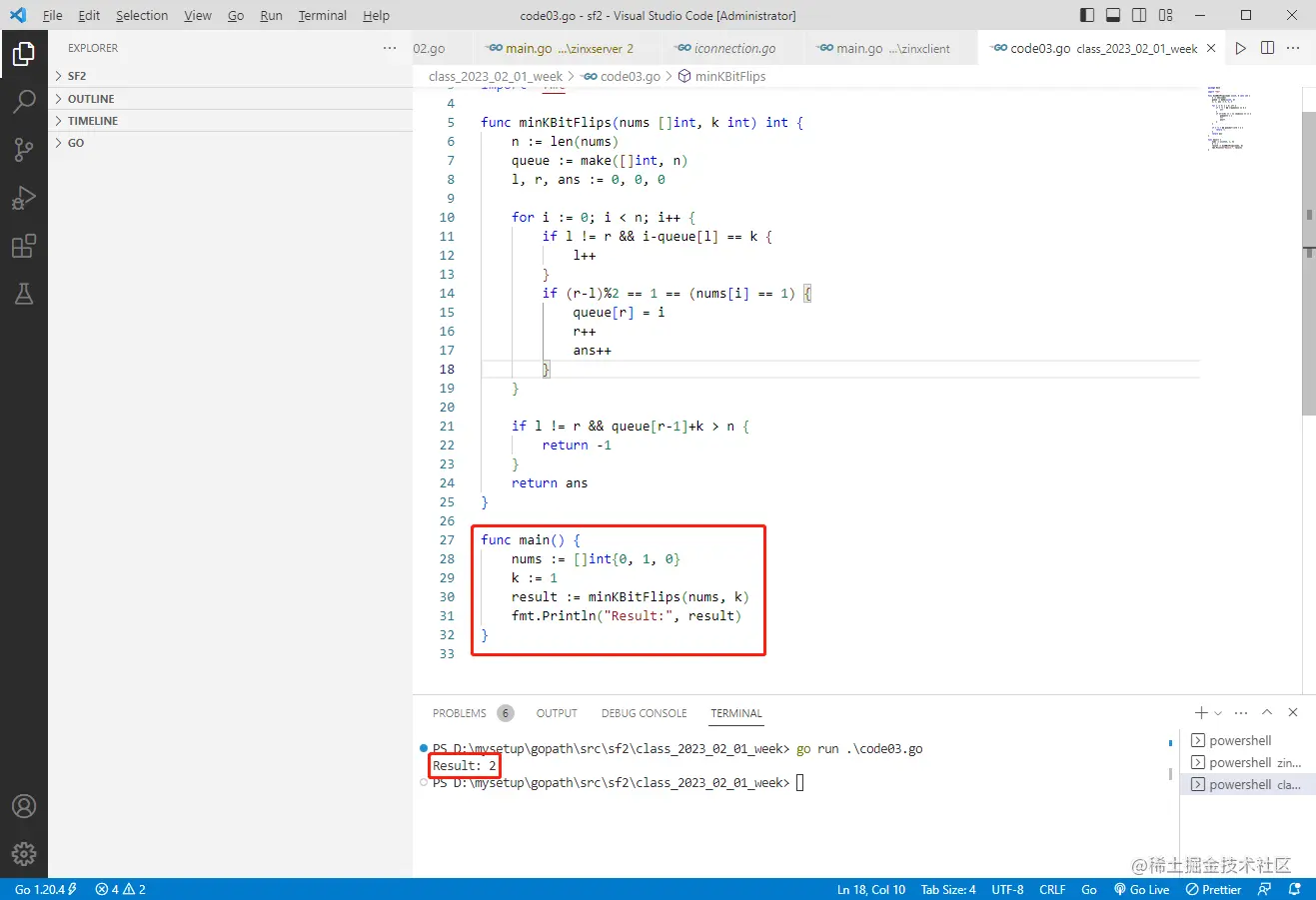Click class_2023_02_01_week breadcrumb

pos(496,76)
